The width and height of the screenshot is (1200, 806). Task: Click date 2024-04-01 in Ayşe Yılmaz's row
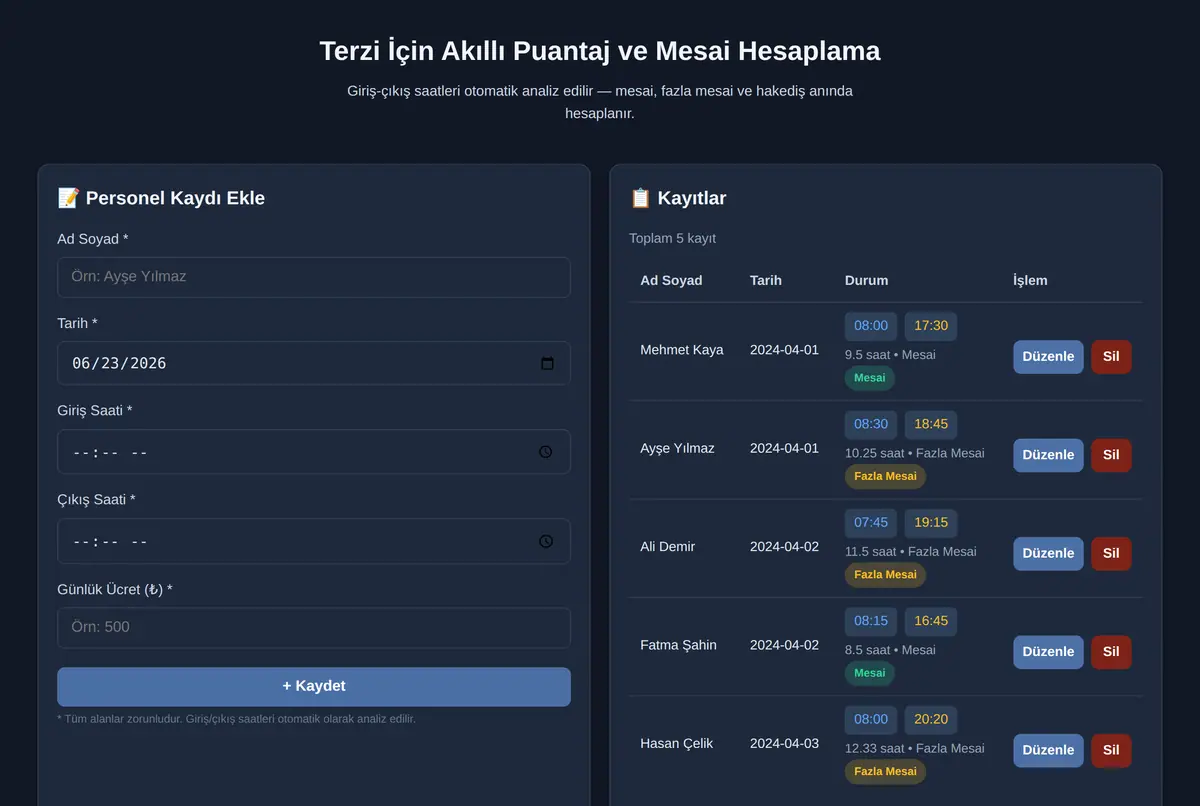tap(784, 448)
